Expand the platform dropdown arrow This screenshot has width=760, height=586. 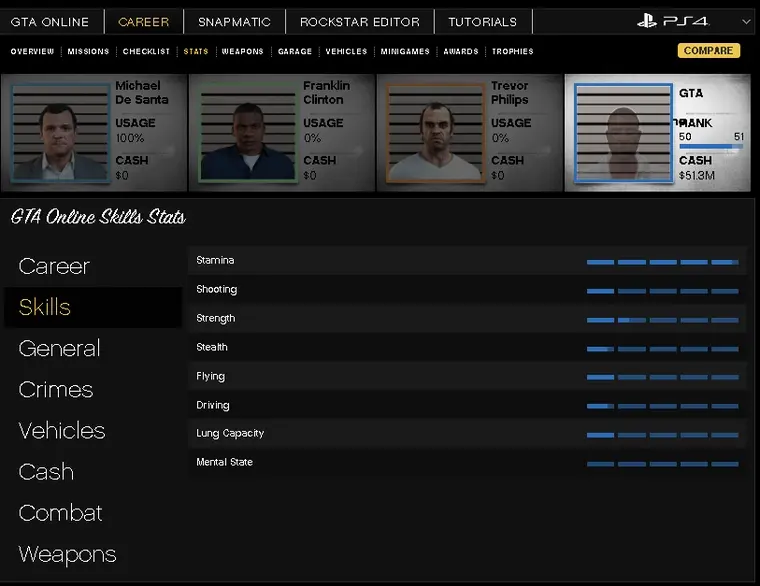point(747,21)
